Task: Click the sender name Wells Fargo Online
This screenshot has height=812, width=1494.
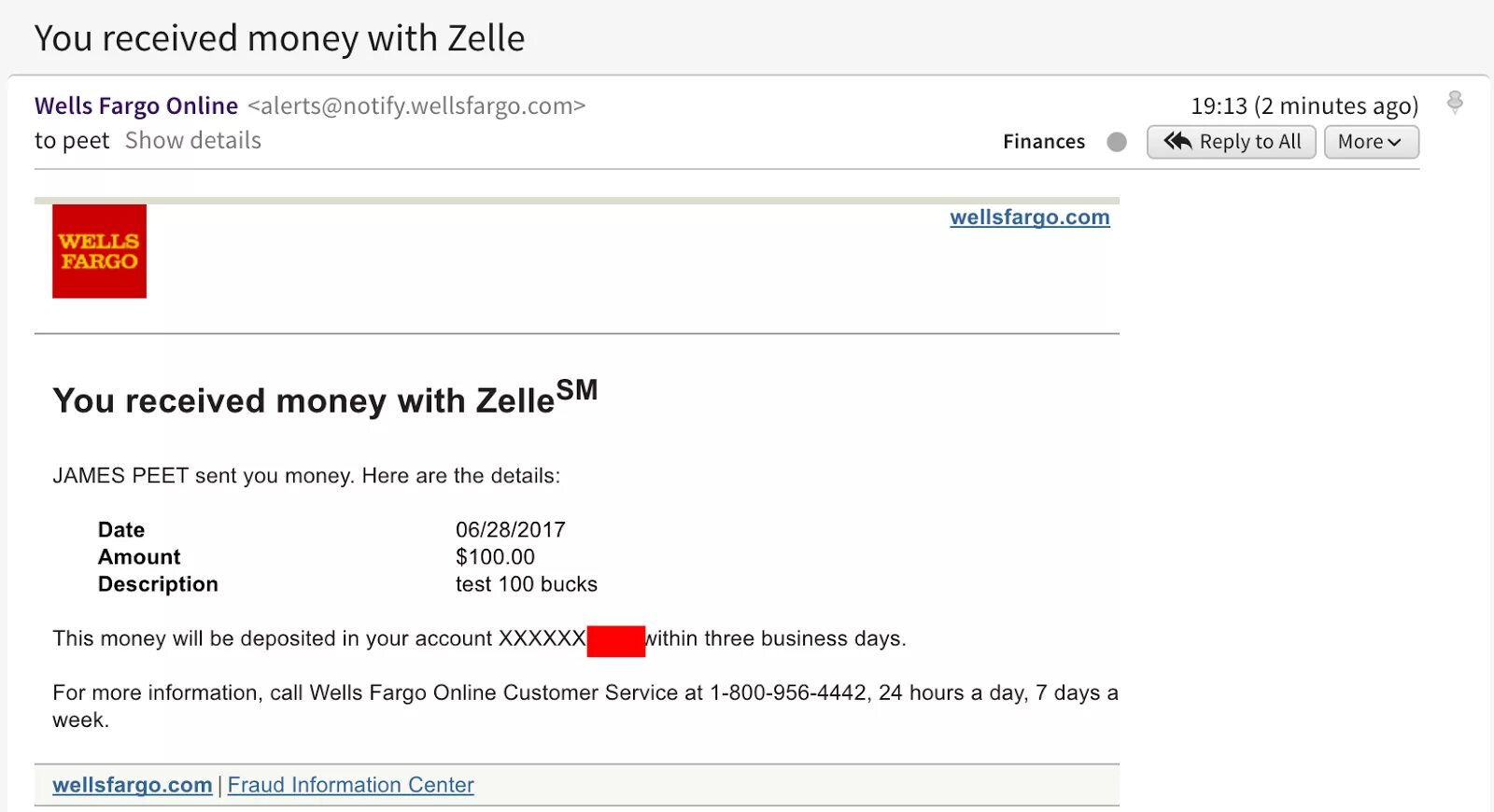Action: [136, 105]
